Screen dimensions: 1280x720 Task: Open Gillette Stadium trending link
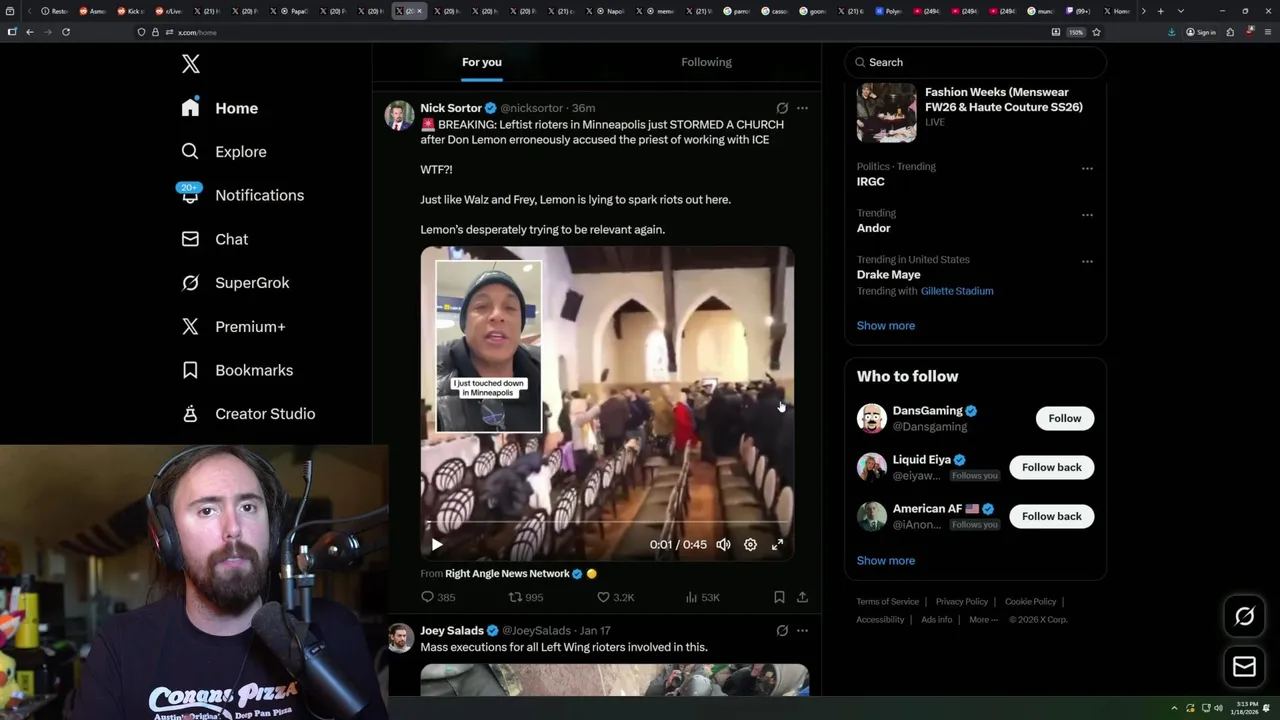(x=957, y=291)
